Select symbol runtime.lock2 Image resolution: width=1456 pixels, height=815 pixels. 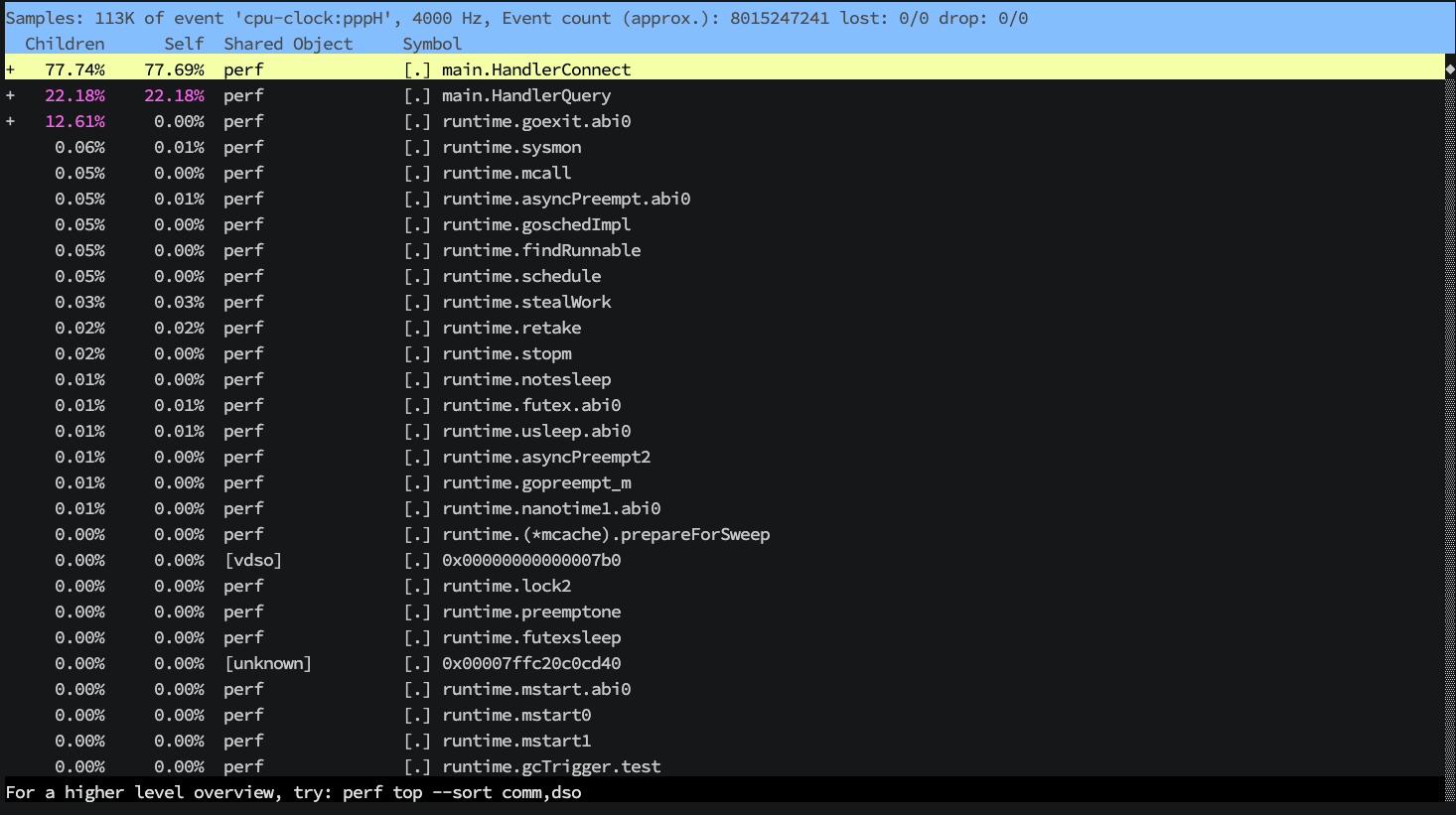point(507,586)
